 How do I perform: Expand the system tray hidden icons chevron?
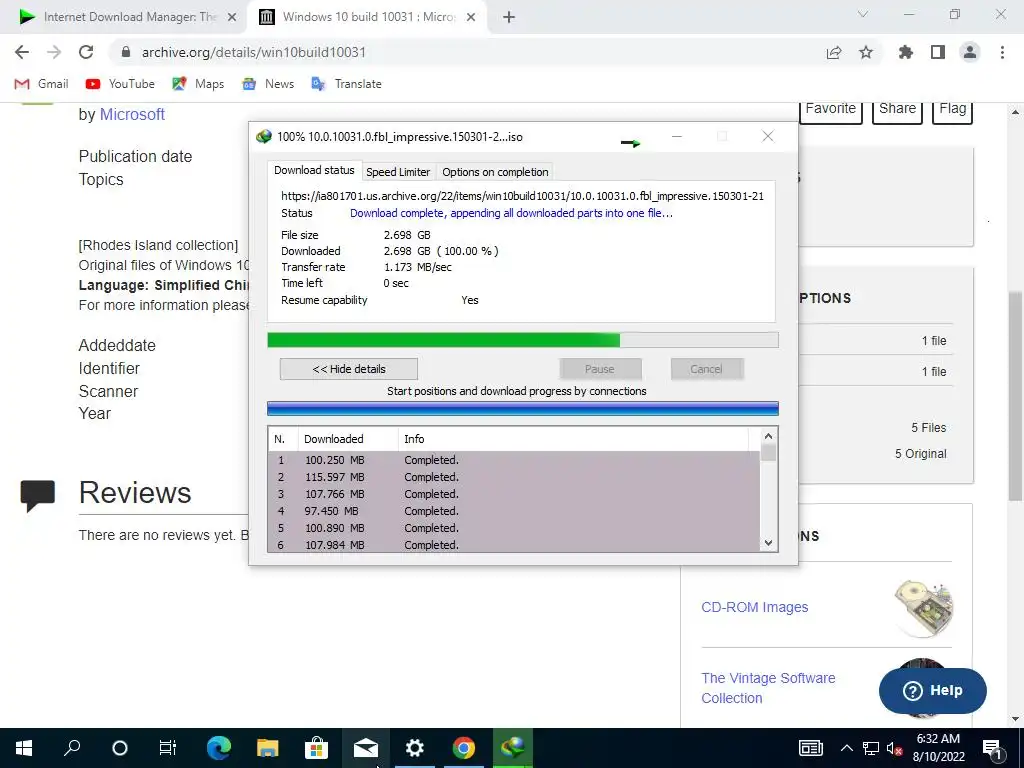[846, 748]
